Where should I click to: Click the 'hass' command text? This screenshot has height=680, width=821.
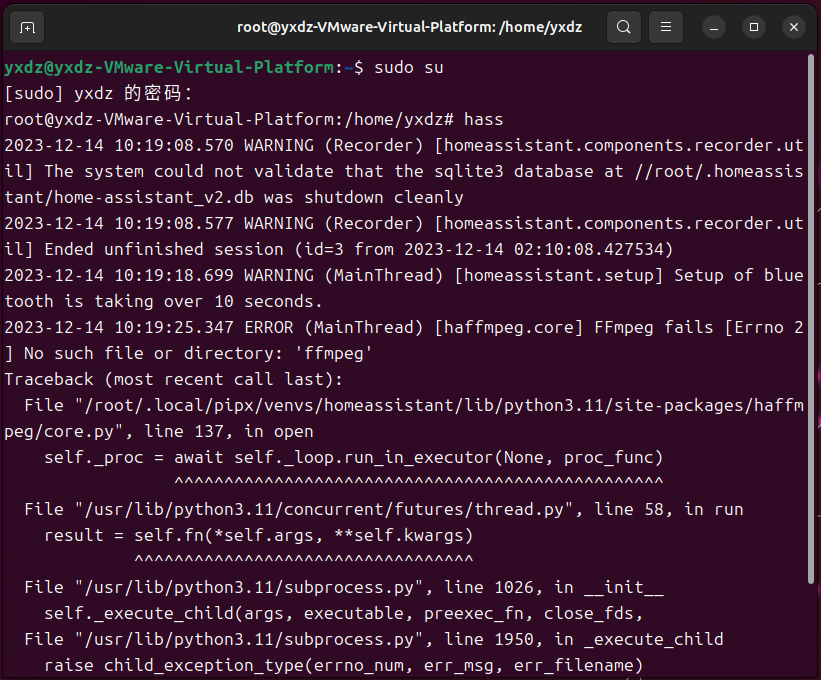[x=483, y=119]
